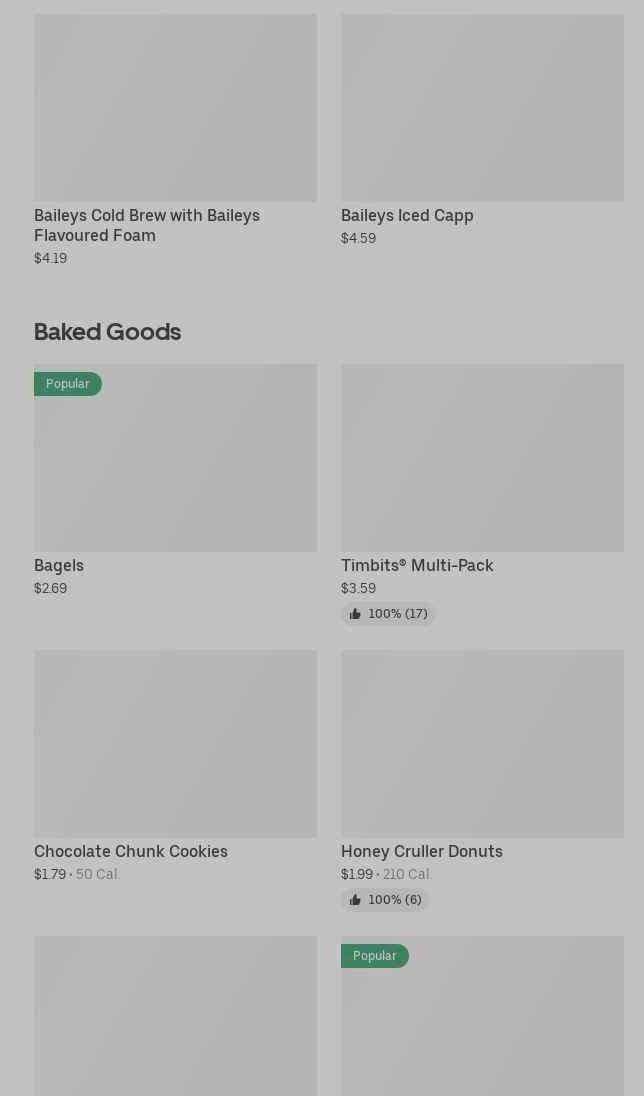Click the Baileys Iced Capp title

coord(407,215)
